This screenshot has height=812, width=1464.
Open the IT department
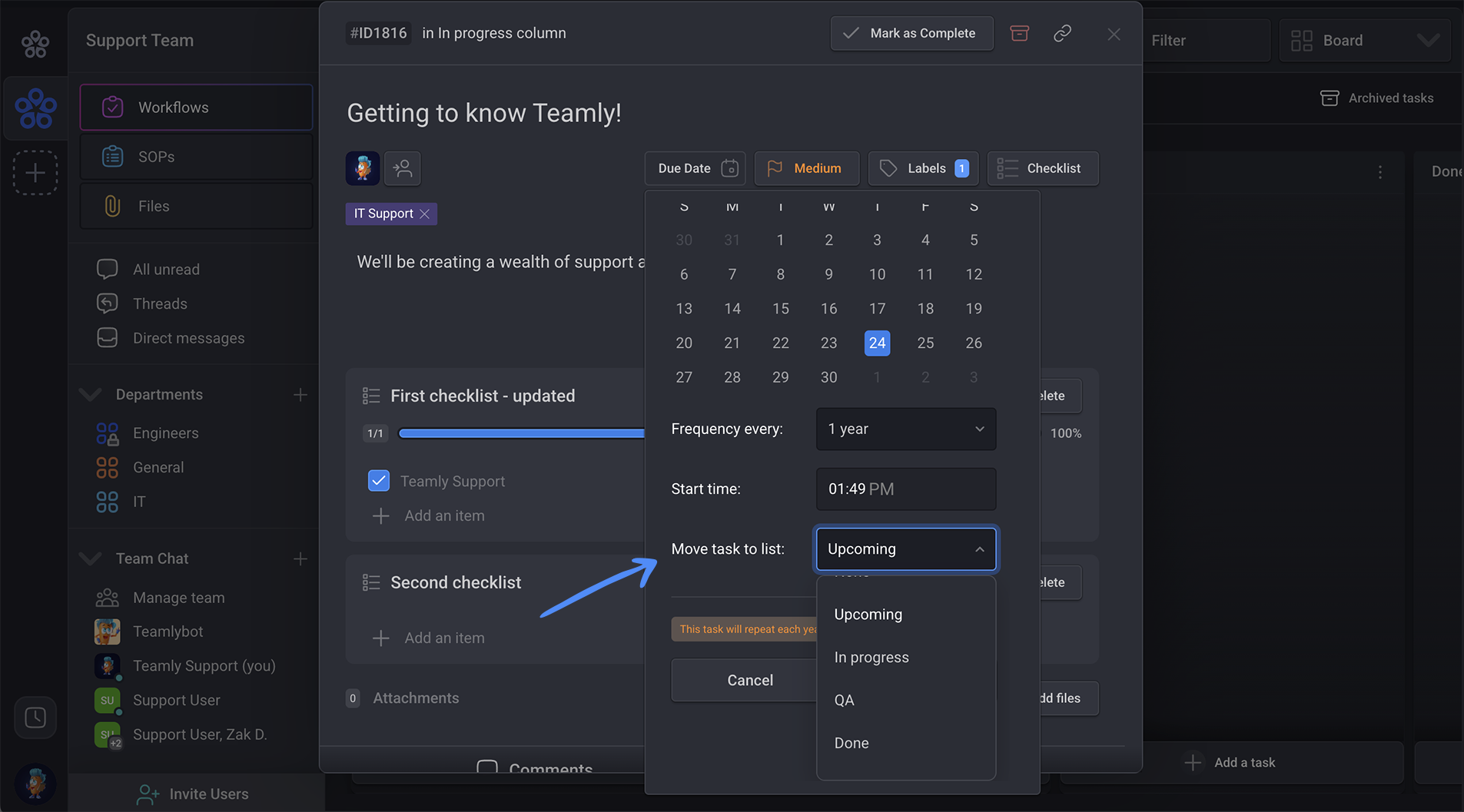138,502
